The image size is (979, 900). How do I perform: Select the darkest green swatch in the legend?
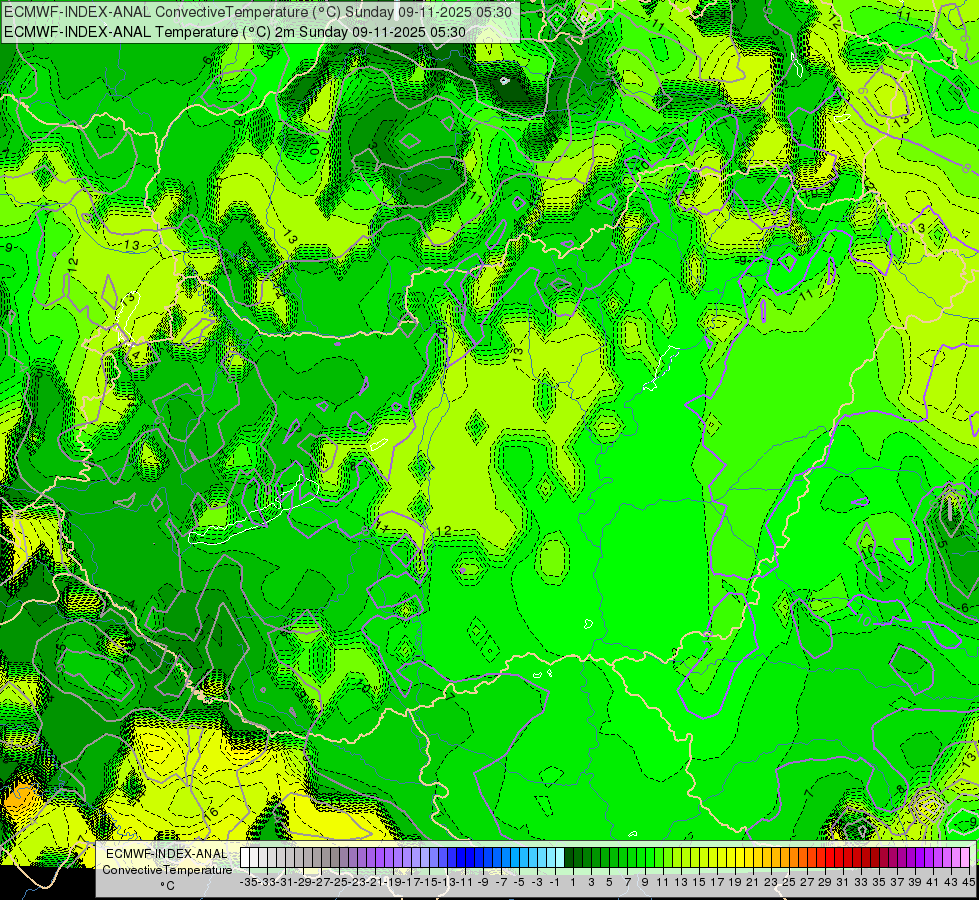pos(569,858)
